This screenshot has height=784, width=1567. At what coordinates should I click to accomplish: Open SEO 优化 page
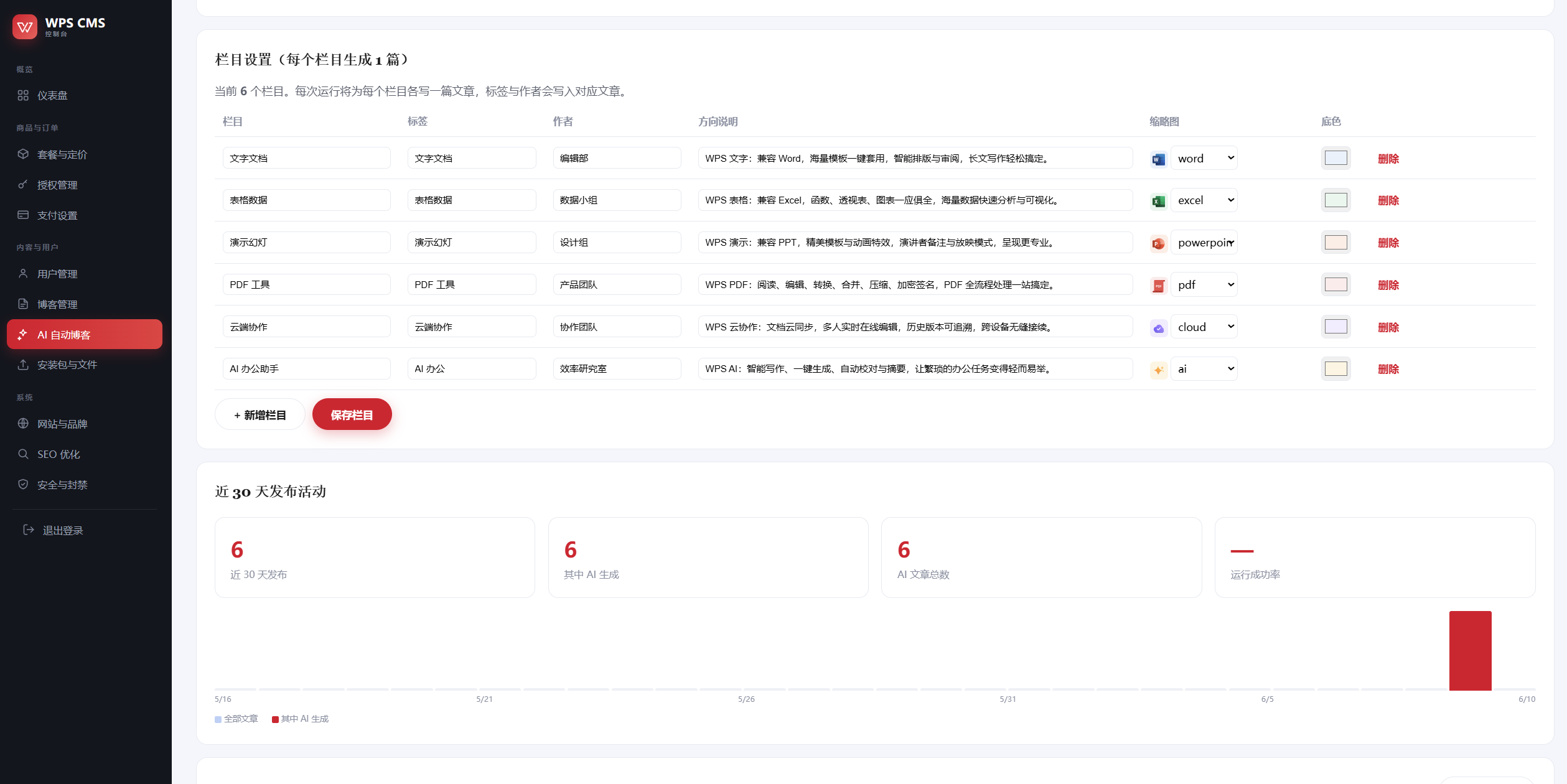(x=85, y=454)
